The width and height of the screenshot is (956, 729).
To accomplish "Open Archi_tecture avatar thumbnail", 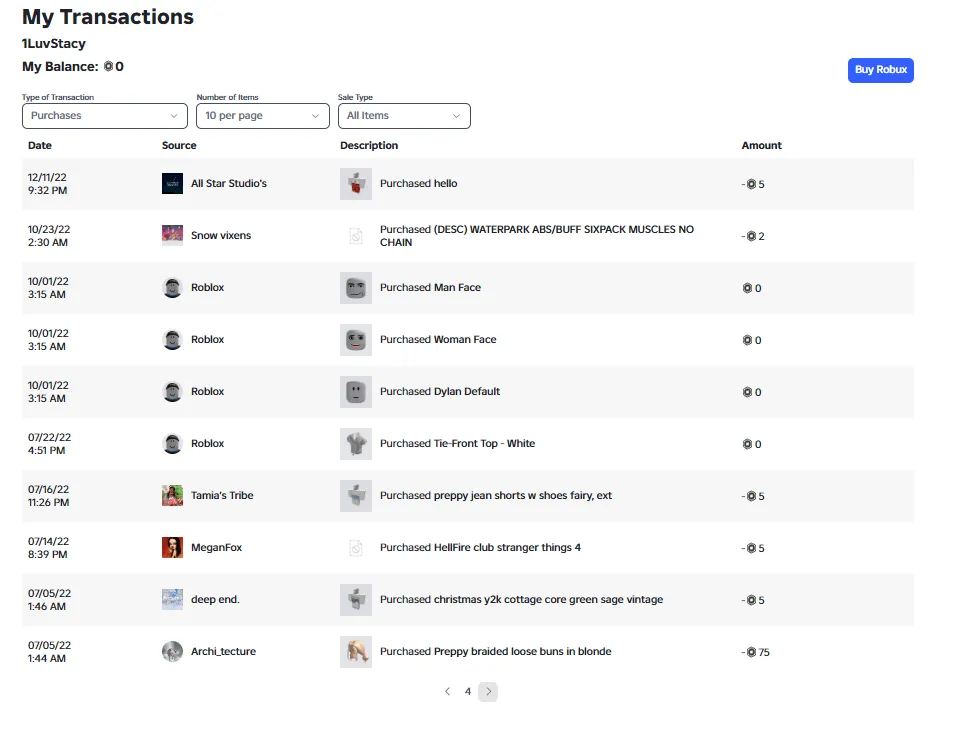I will (x=172, y=652).
